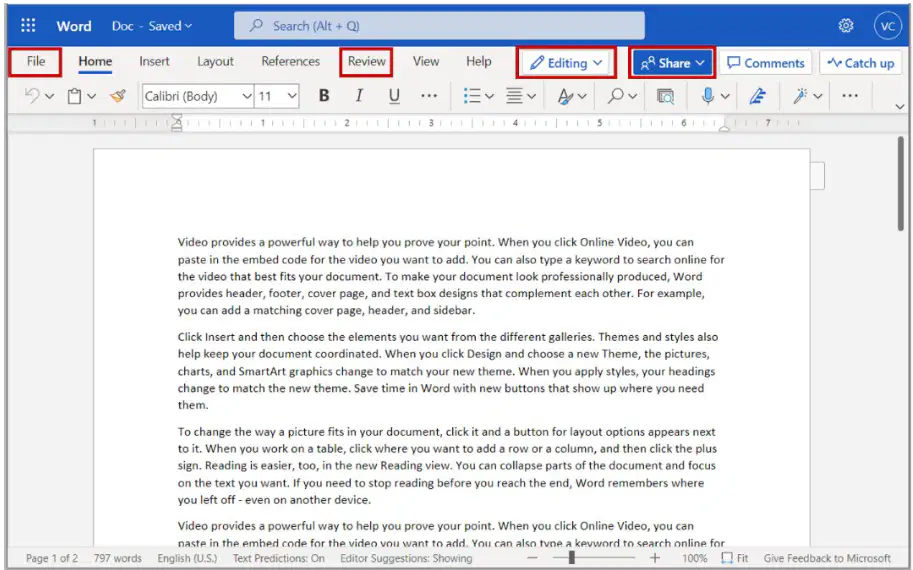The height and width of the screenshot is (570, 913).
Task: Switch to the Insert tab
Action: (154, 61)
